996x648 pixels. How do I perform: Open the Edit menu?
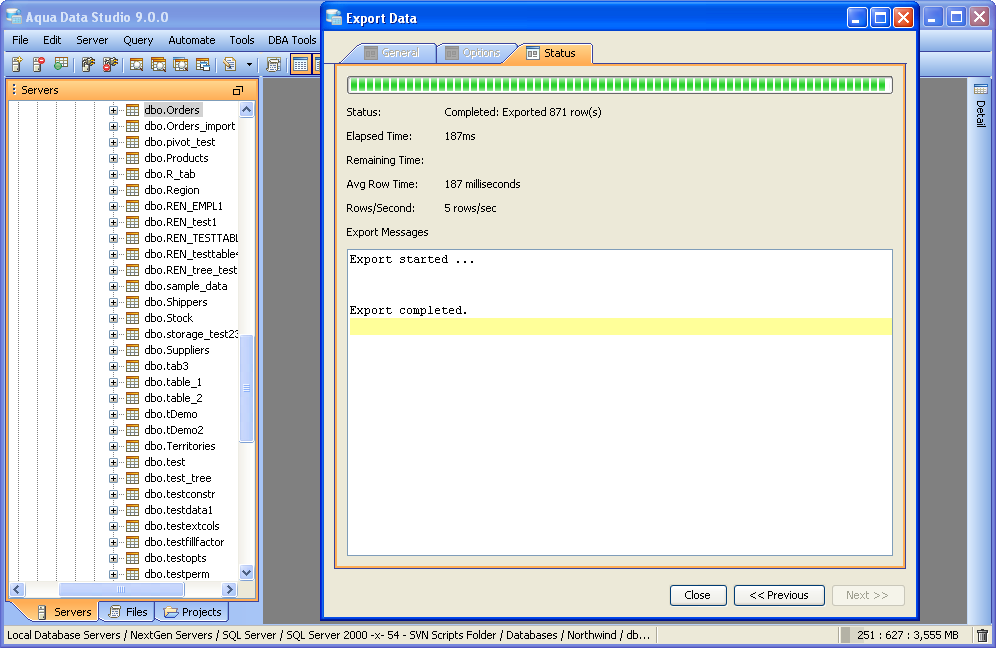pos(52,40)
